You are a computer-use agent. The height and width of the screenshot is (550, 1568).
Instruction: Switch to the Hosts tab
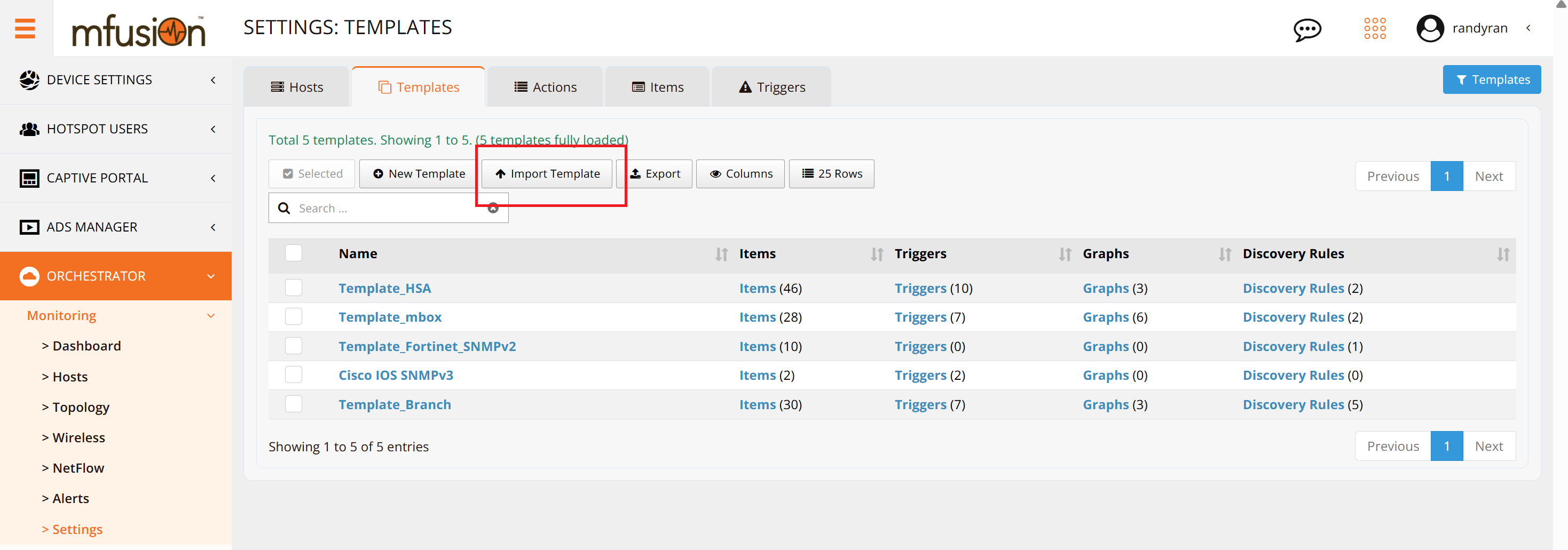coord(297,87)
